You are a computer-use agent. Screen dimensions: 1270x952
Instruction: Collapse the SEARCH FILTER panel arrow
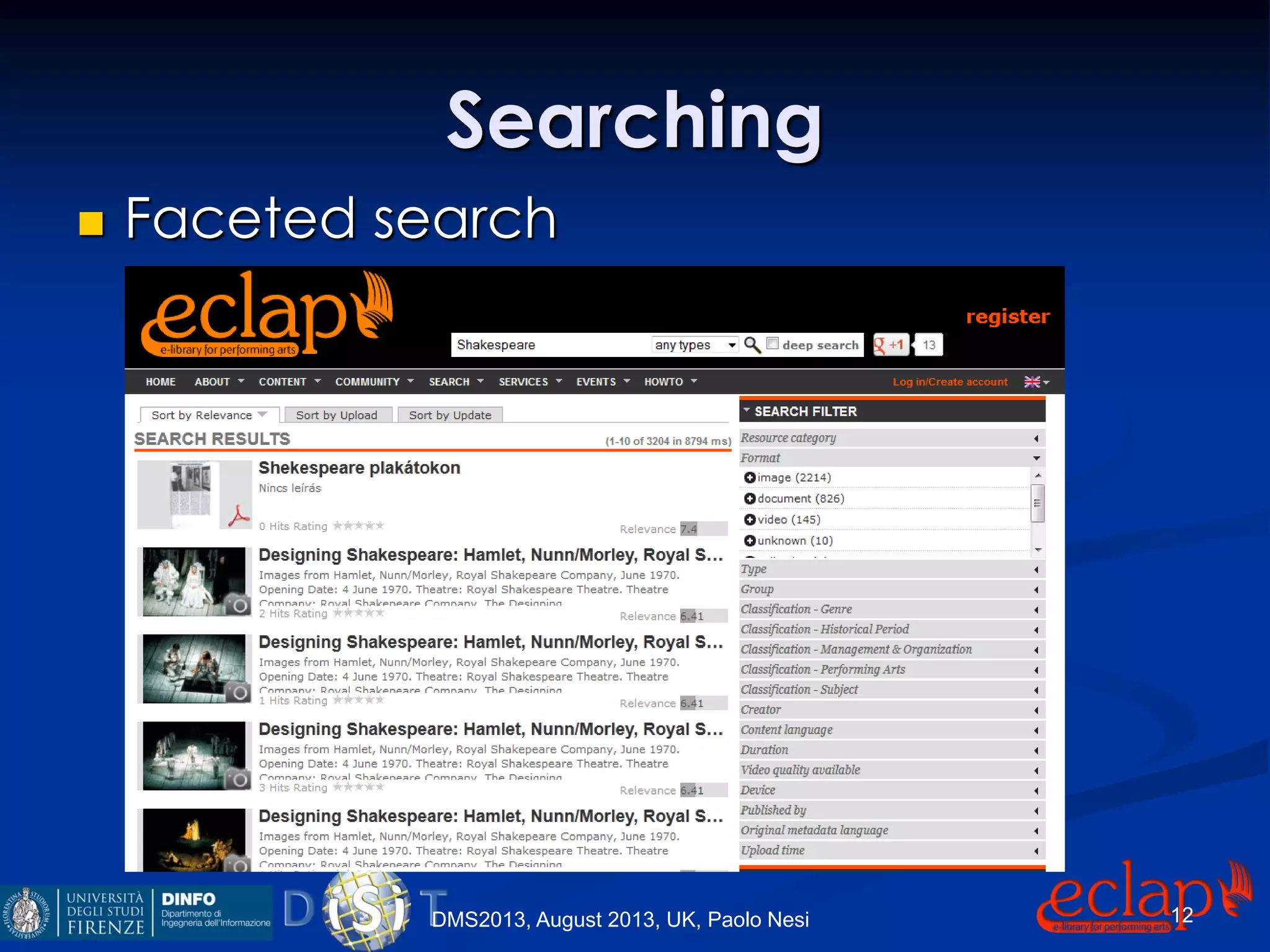pos(747,411)
